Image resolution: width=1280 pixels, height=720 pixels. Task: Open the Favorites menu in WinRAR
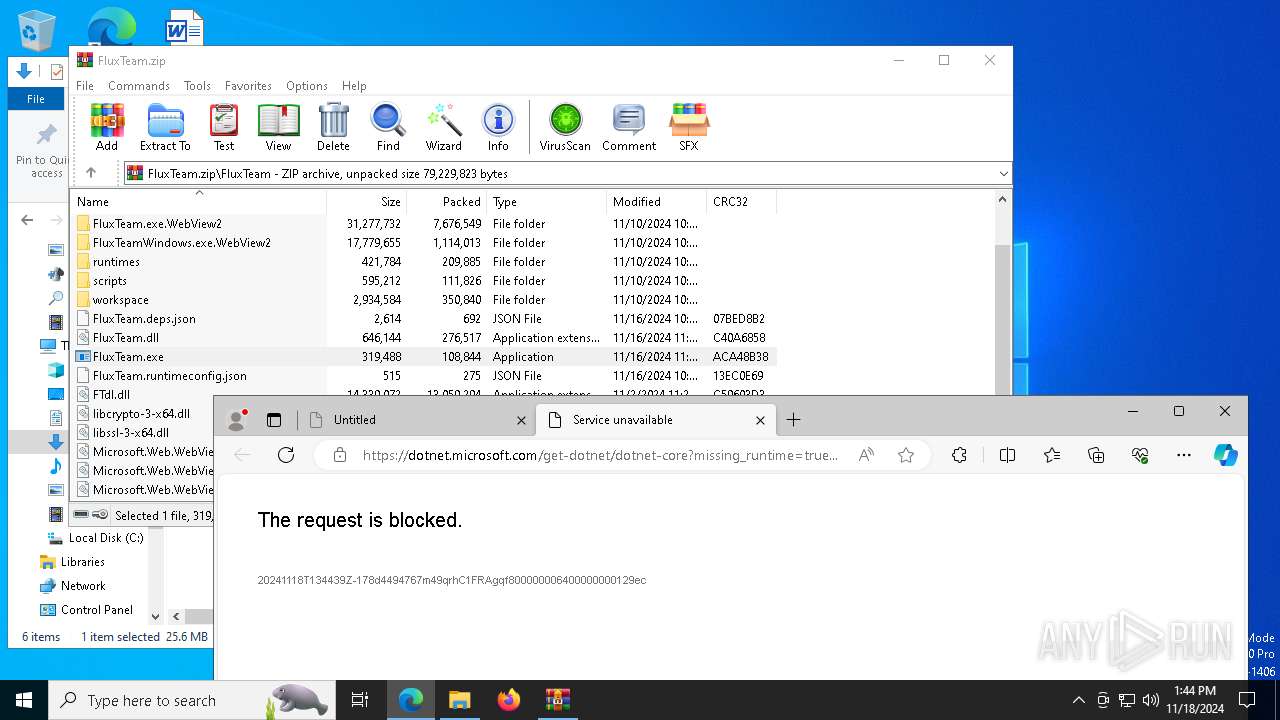click(248, 86)
